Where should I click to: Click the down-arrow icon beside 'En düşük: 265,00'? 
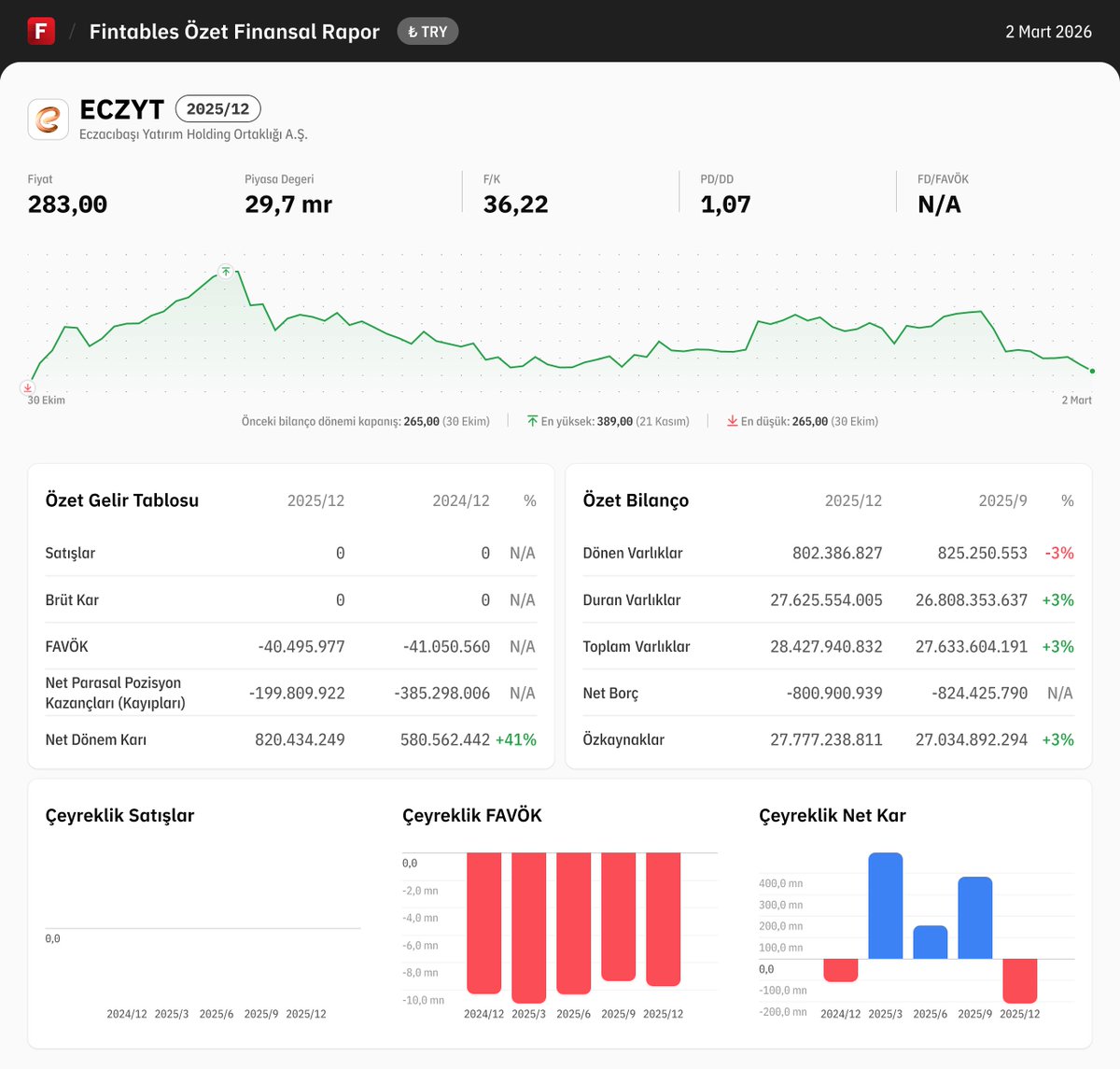pos(733,421)
